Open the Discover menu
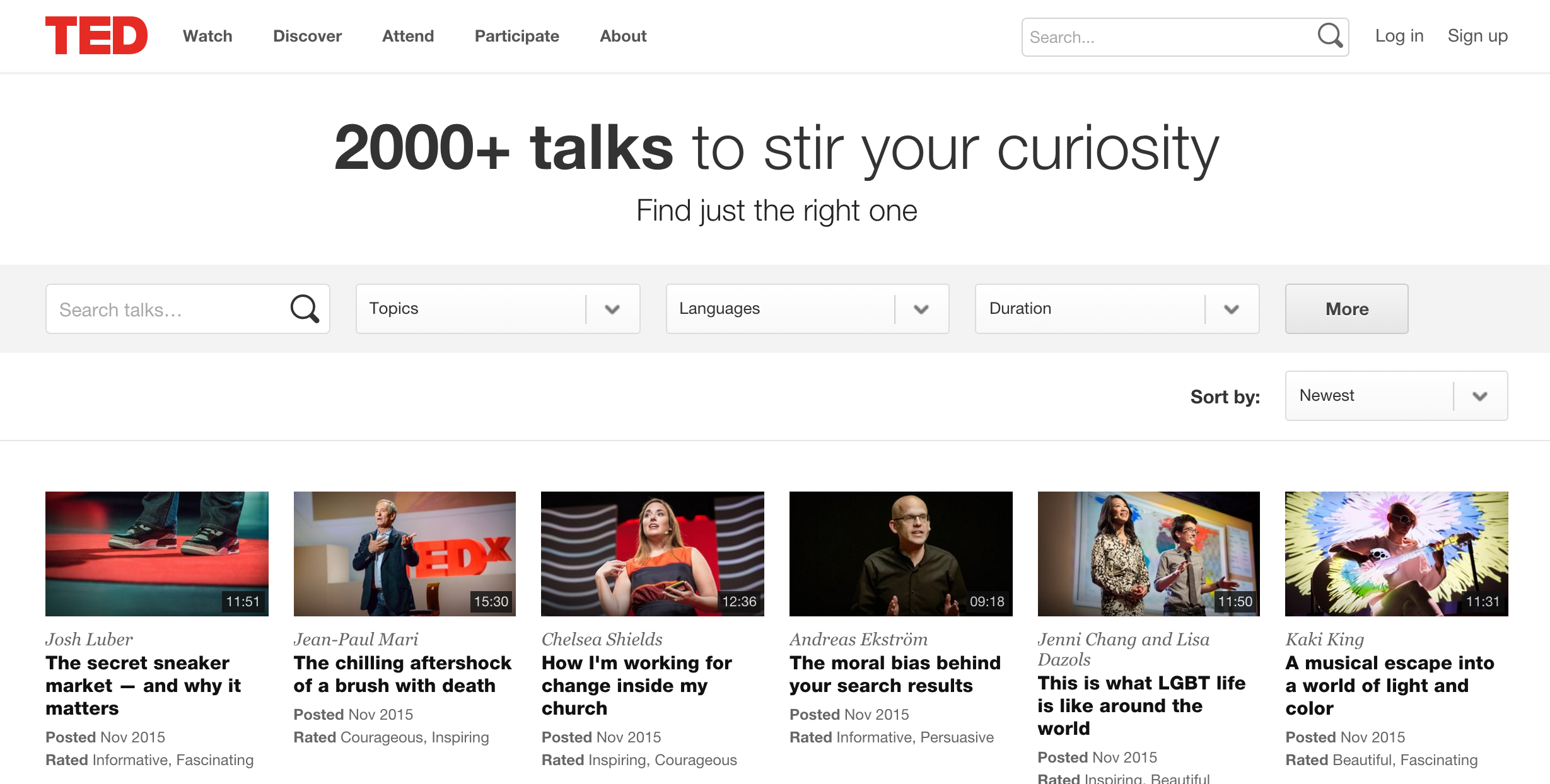Viewport: 1550px width, 784px height. [307, 36]
